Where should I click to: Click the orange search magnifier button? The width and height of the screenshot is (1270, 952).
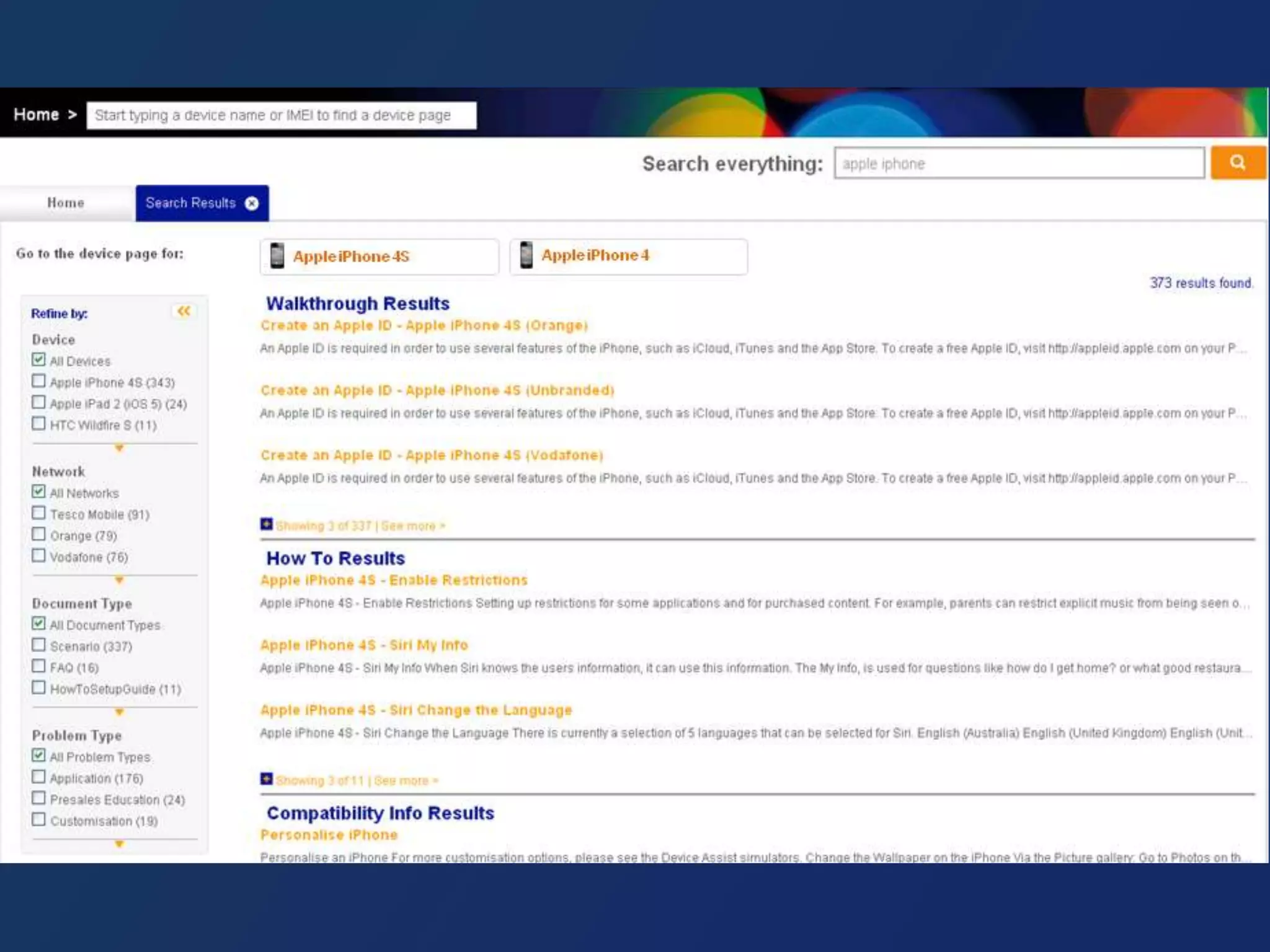coord(1237,163)
